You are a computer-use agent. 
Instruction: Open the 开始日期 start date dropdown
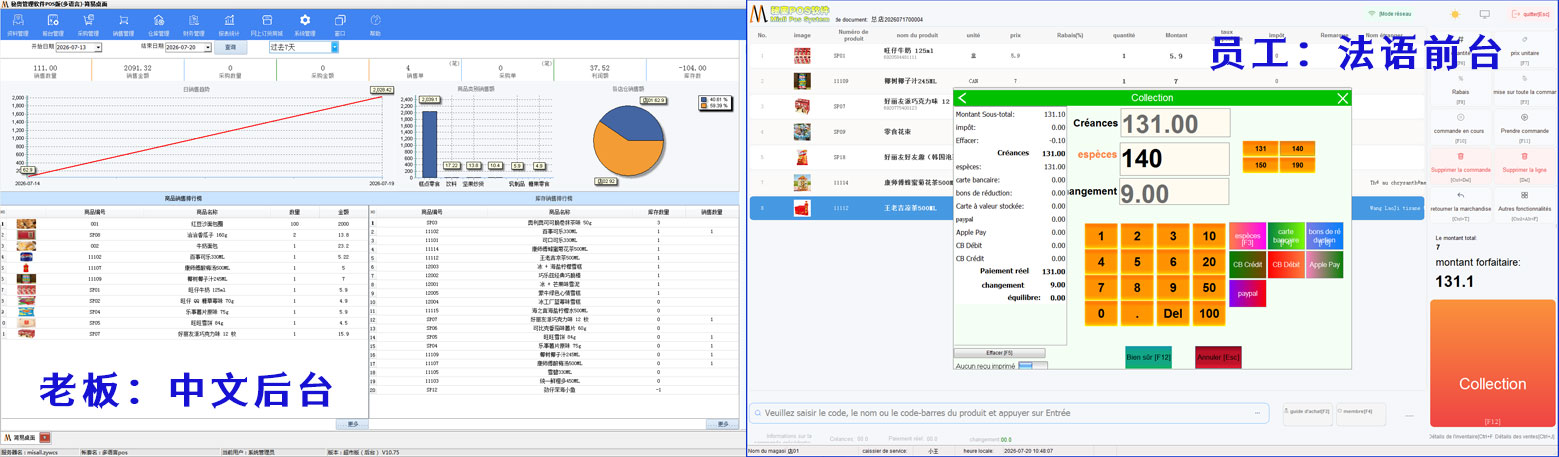click(x=100, y=47)
